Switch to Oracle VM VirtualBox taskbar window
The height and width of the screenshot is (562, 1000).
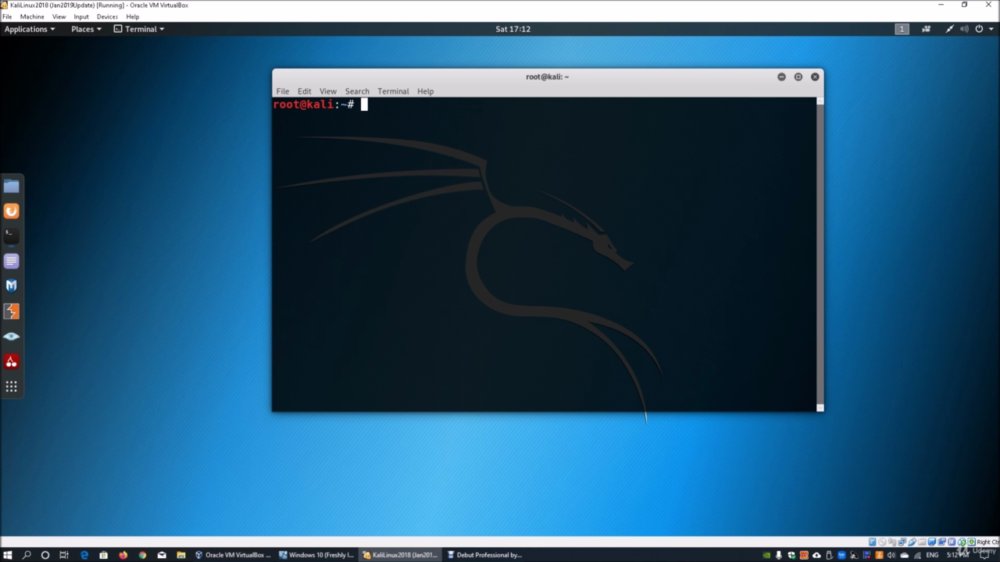click(x=233, y=555)
